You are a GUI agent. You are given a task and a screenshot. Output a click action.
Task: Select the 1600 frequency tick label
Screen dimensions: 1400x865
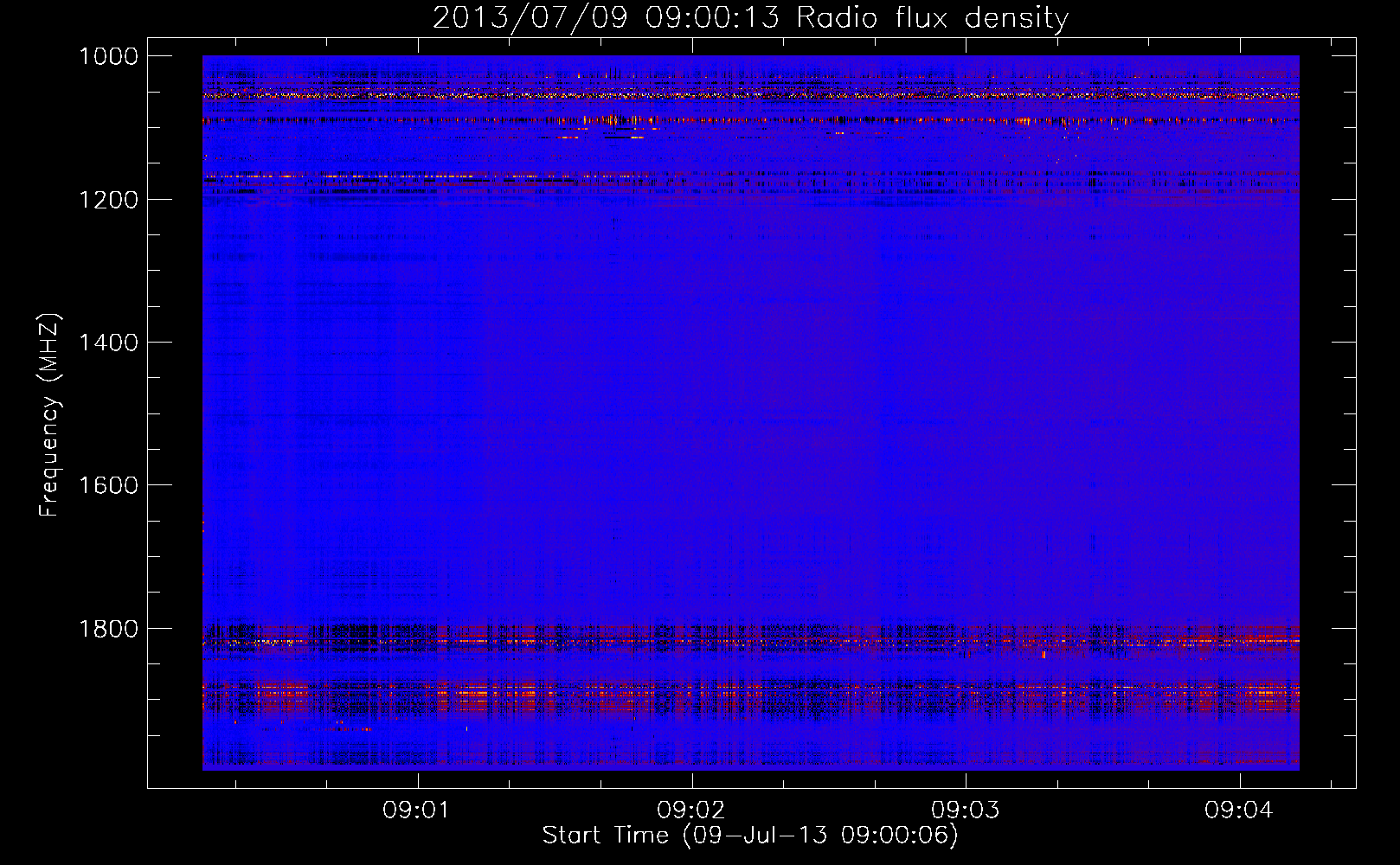(108, 485)
